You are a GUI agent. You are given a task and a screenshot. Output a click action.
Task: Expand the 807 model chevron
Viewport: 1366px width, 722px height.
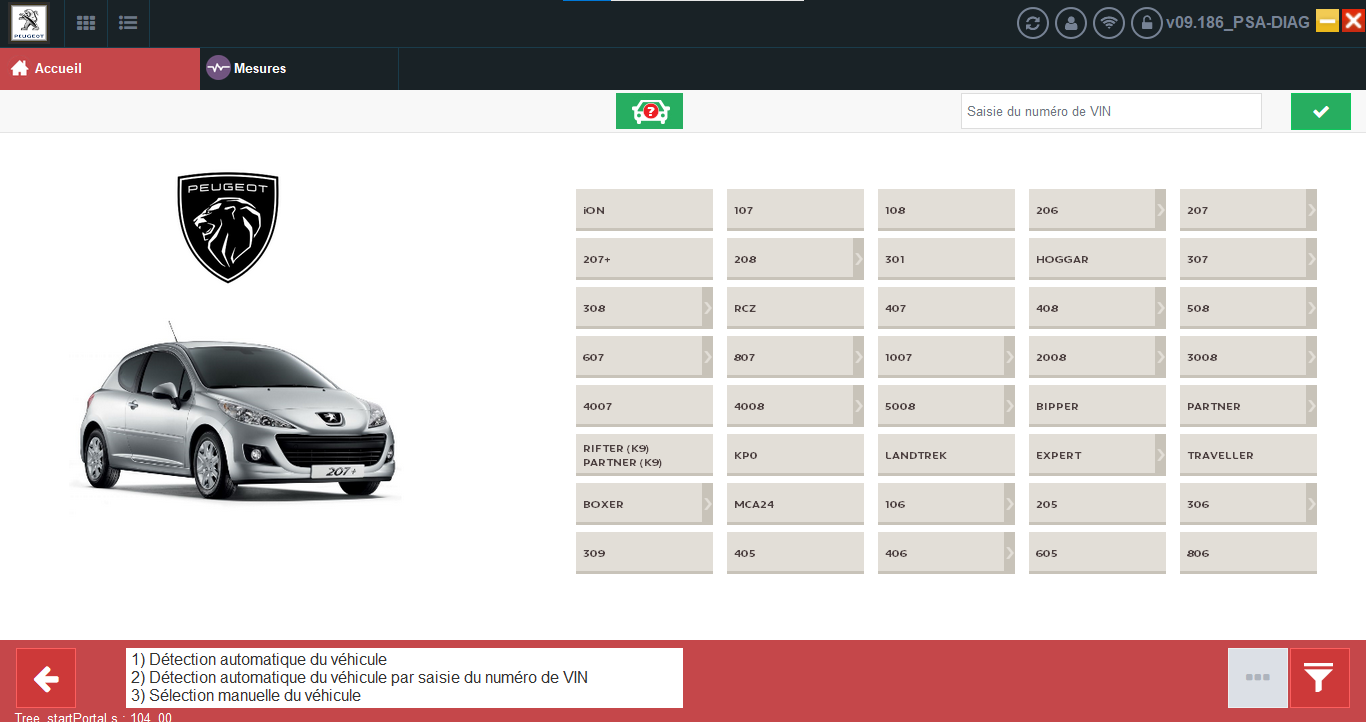coord(858,357)
